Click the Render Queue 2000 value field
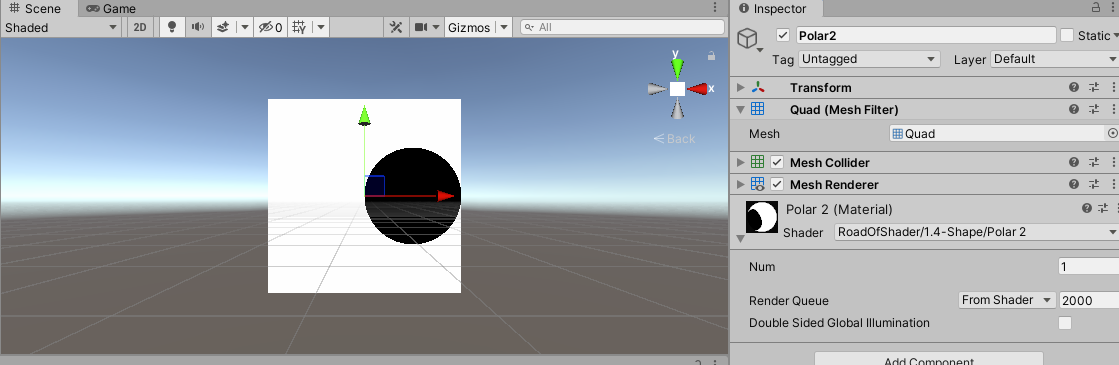Image resolution: width=1119 pixels, height=365 pixels. point(1088,300)
